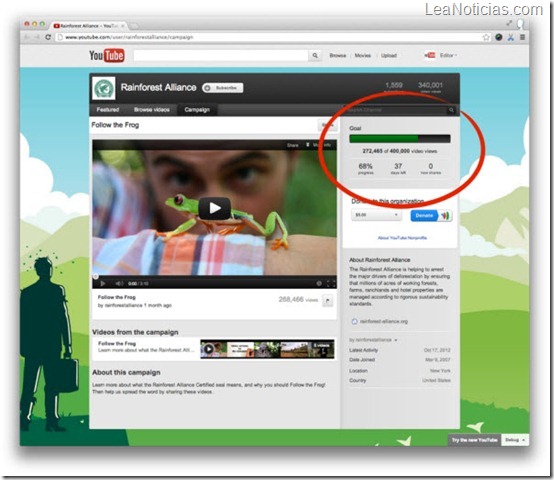Click the 37 days left stat
554x480 pixels.
pos(398,168)
